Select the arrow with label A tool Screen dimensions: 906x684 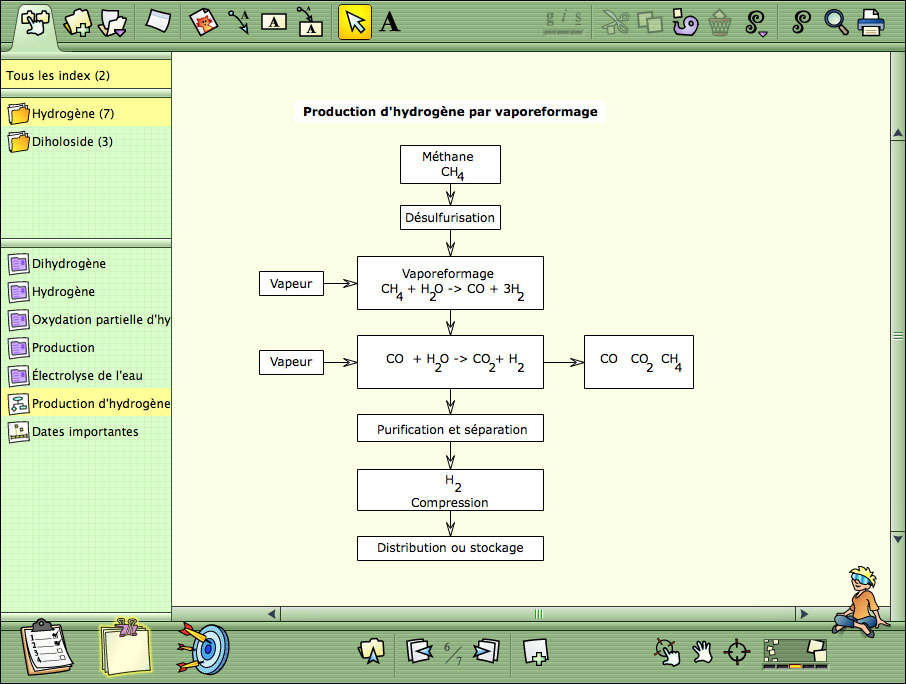[x=239, y=22]
